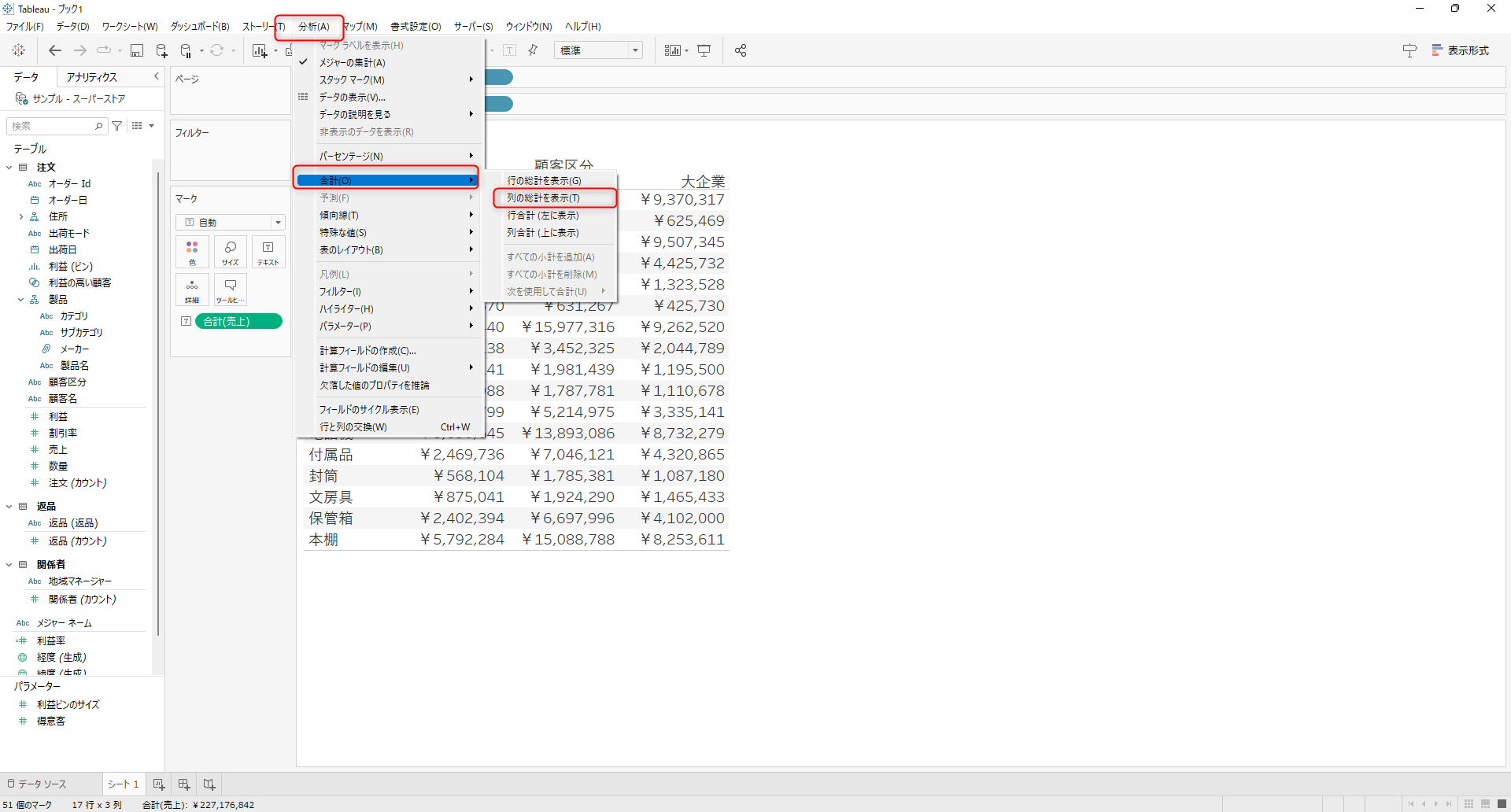Screen dimensions: 1511x812
Task: Click the Presentation mode icon
Action: (704, 50)
